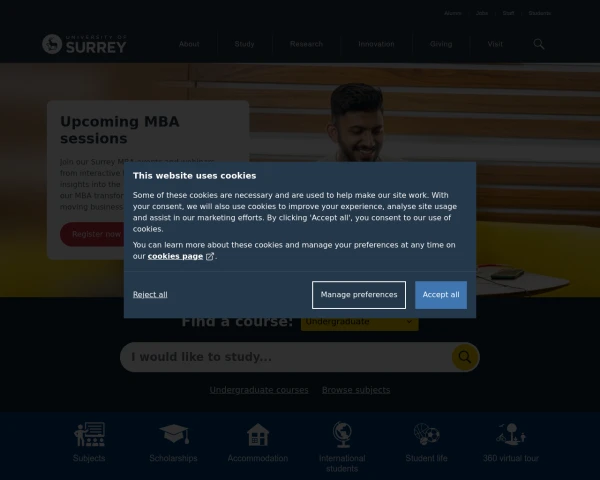Click the external link icon beside cookies page
The width and height of the screenshot is (600, 480).
click(210, 256)
